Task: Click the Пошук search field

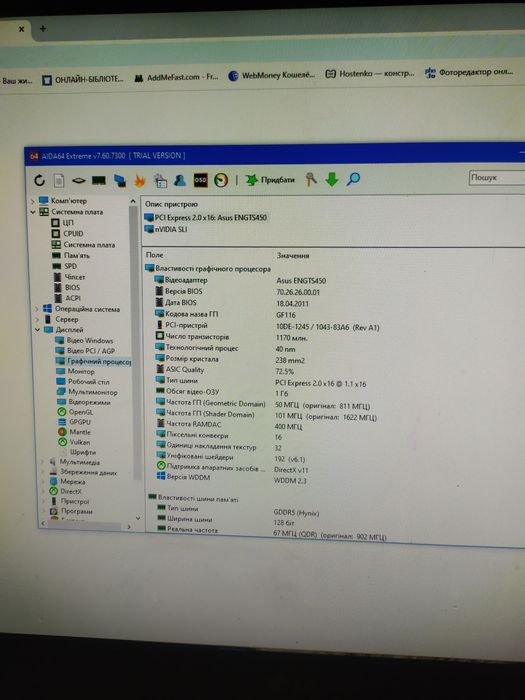Action: pos(497,177)
